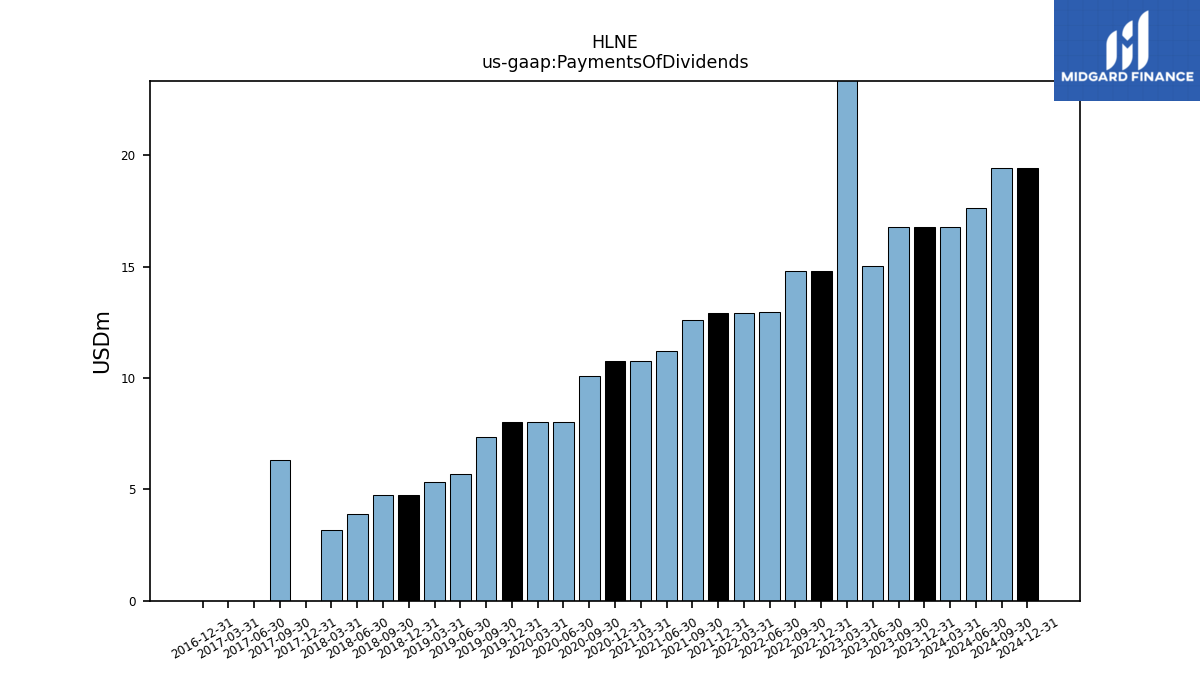Select the HLNE chart title
The width and height of the screenshot is (1200, 675).
click(x=614, y=43)
